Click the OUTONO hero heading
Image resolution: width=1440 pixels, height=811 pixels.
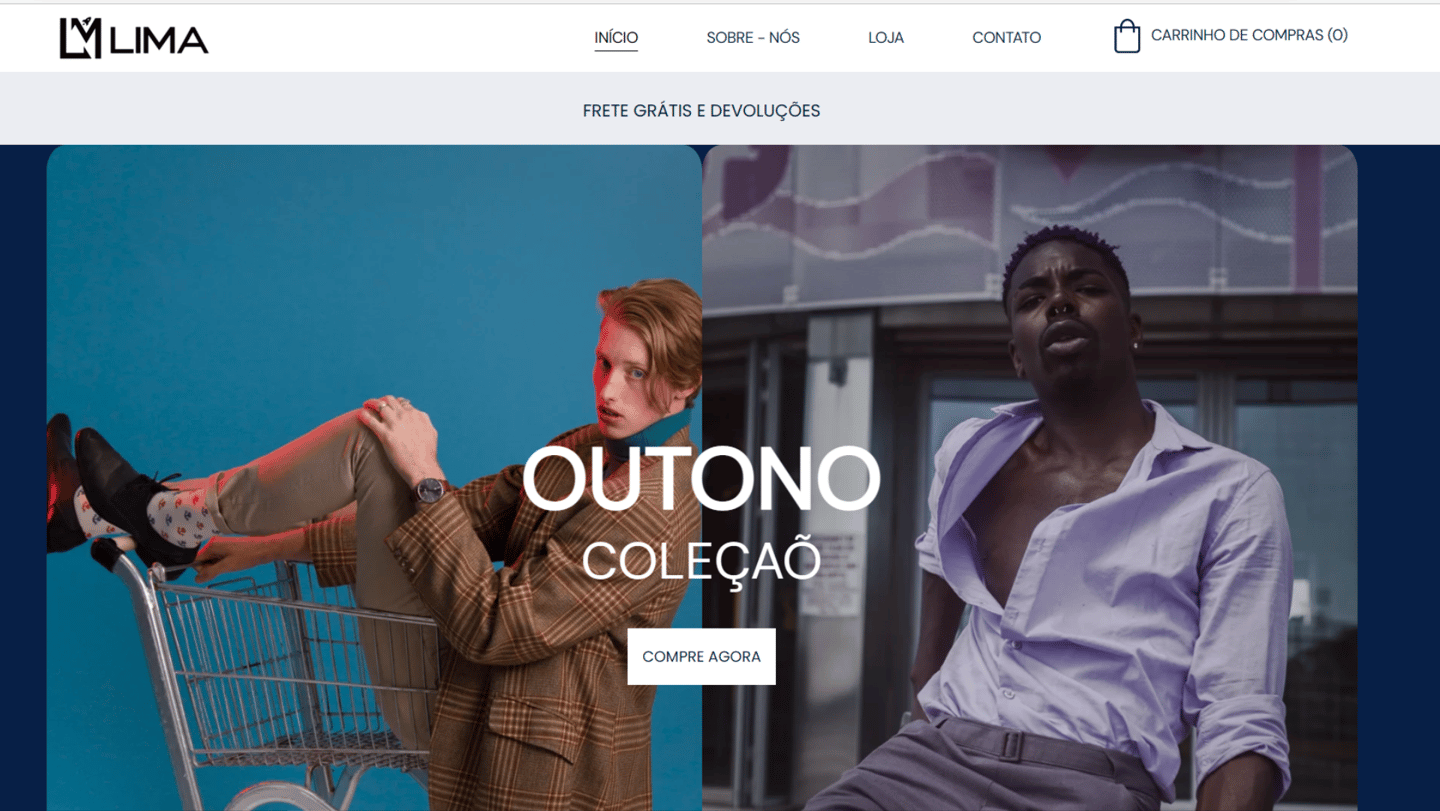tap(701, 478)
